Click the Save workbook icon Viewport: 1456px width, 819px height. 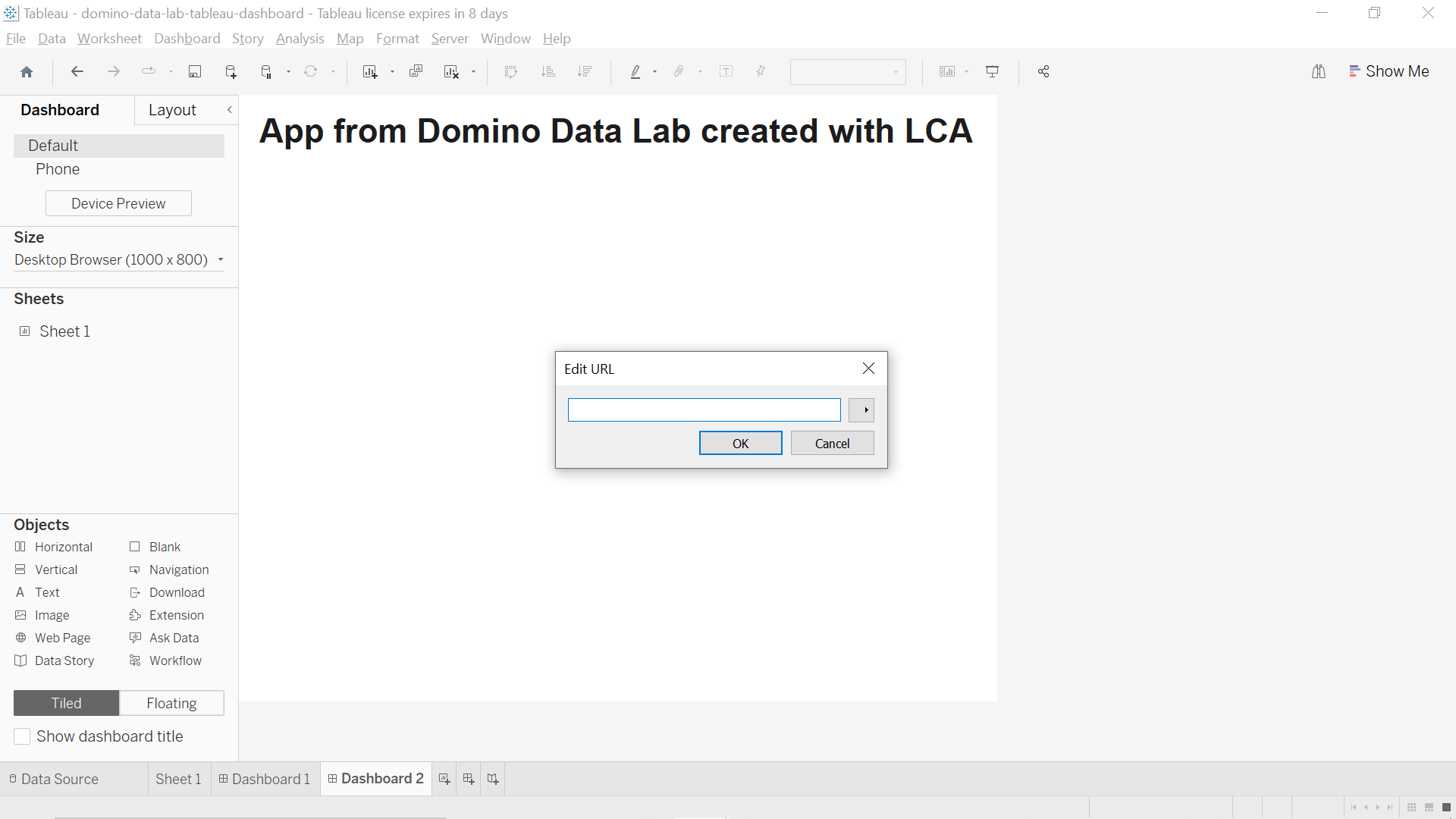pyautogui.click(x=195, y=71)
